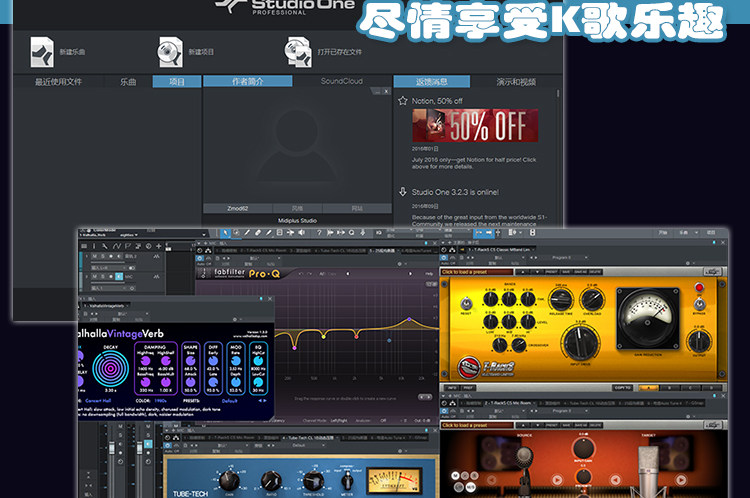Select the purple high-shelf EQ node

[409, 319]
